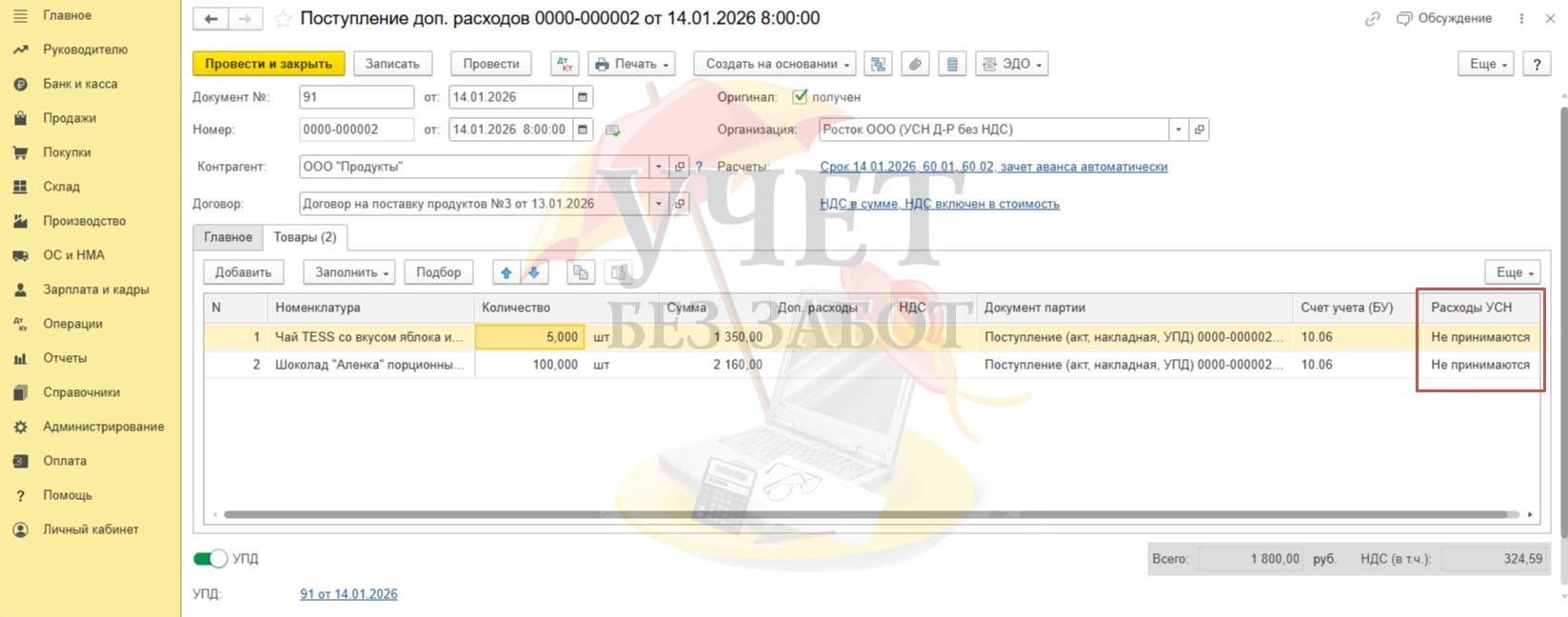Open calendar for Номер date field

point(583,129)
